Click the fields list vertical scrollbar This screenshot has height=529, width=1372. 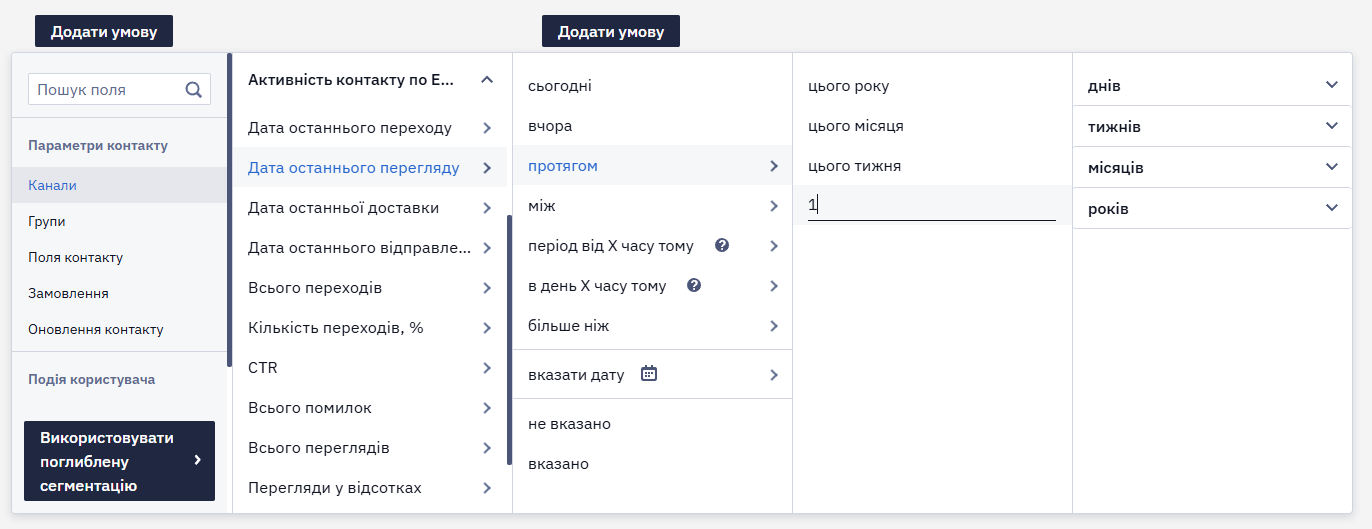pyautogui.click(x=509, y=340)
